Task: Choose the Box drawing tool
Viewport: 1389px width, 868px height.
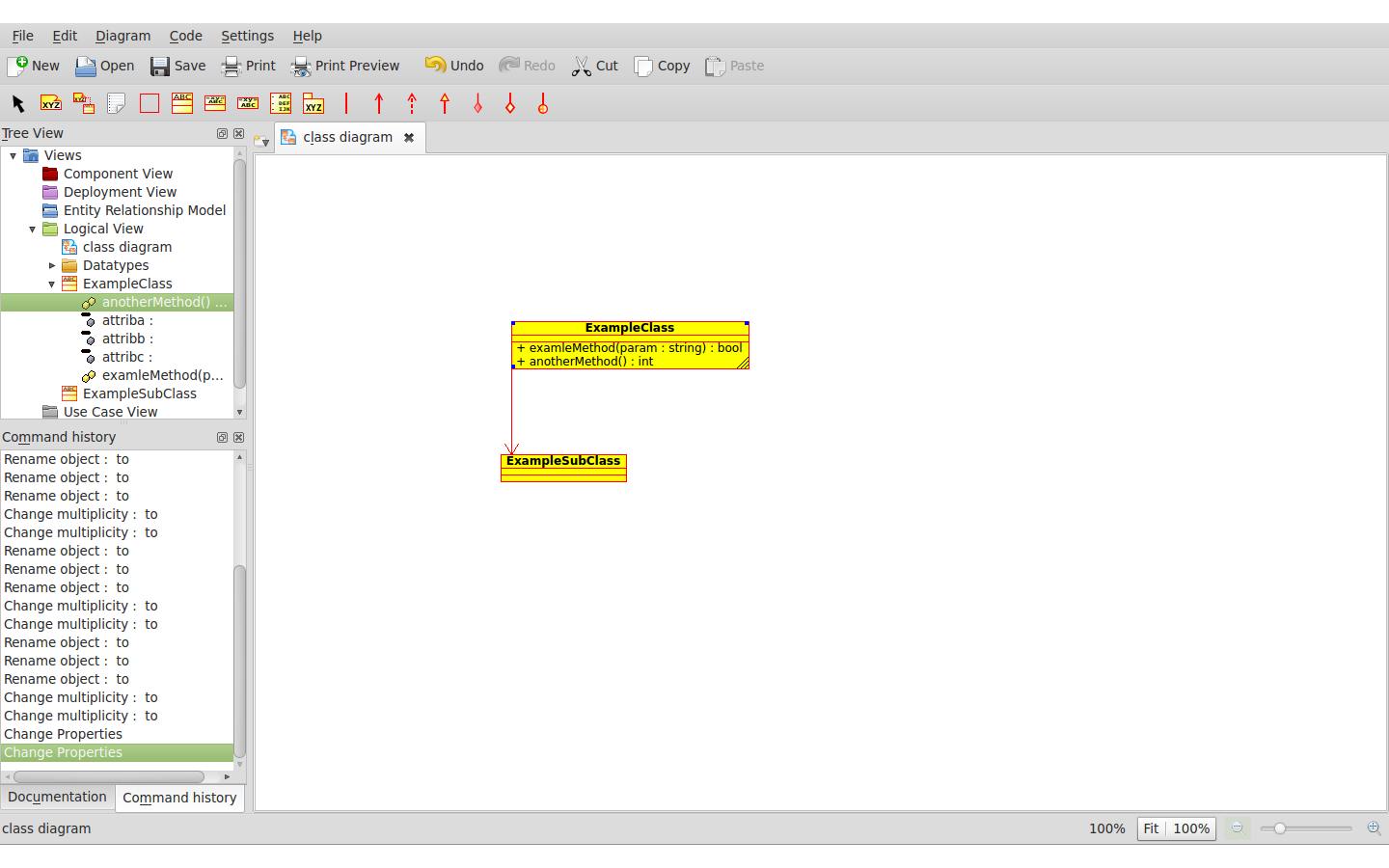Action: [150, 103]
